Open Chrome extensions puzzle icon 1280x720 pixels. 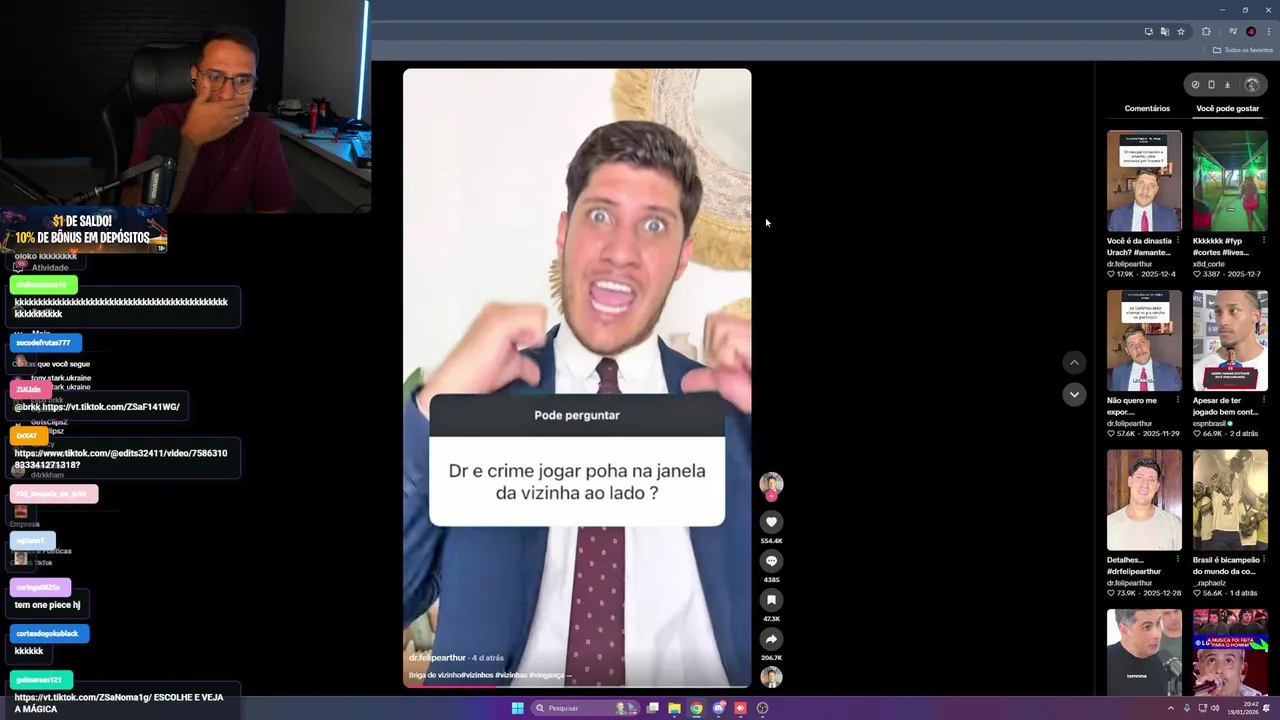click(x=1206, y=31)
